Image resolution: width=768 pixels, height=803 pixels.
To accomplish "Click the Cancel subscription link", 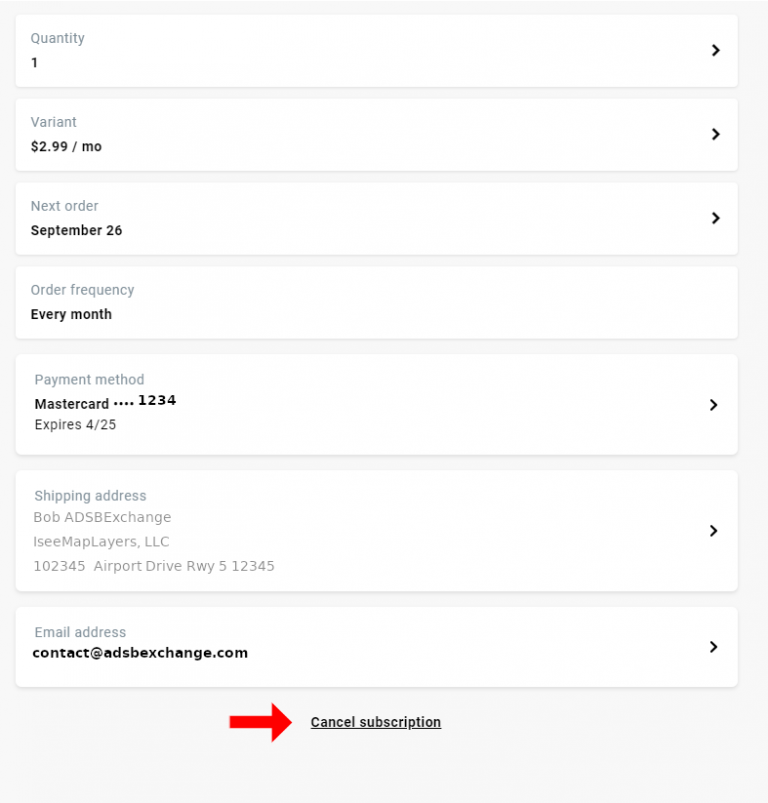I will click(375, 722).
